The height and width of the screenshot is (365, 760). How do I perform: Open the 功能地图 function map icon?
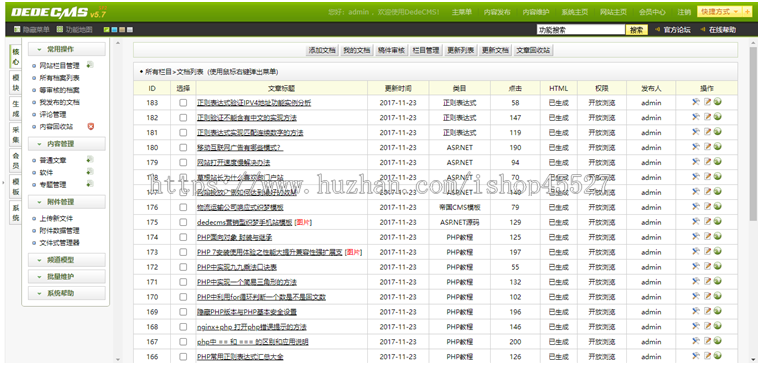[x=60, y=30]
